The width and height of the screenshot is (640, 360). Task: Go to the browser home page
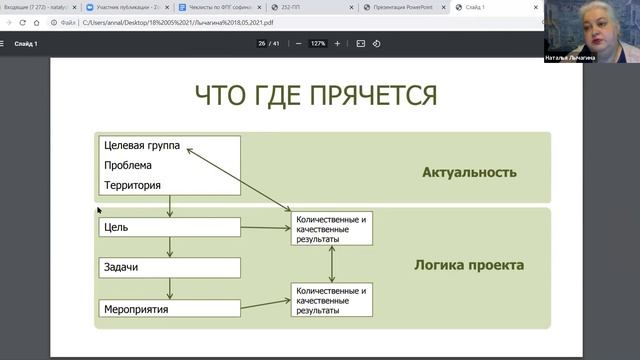(37, 23)
